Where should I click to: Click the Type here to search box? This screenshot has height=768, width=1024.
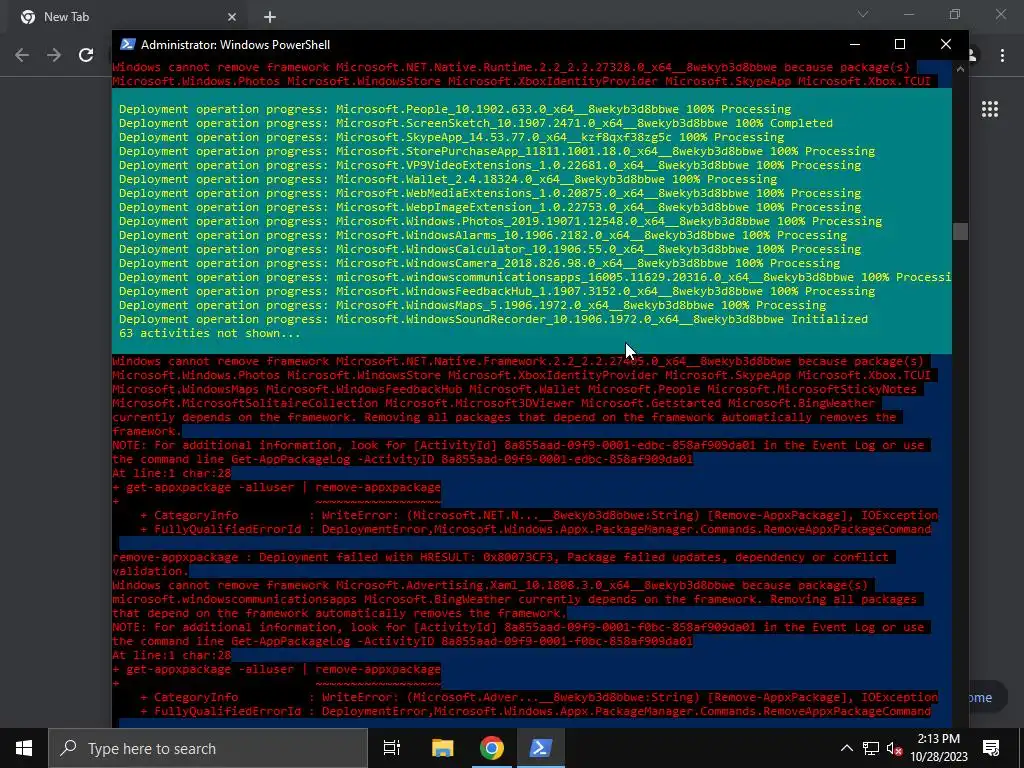tap(208, 748)
